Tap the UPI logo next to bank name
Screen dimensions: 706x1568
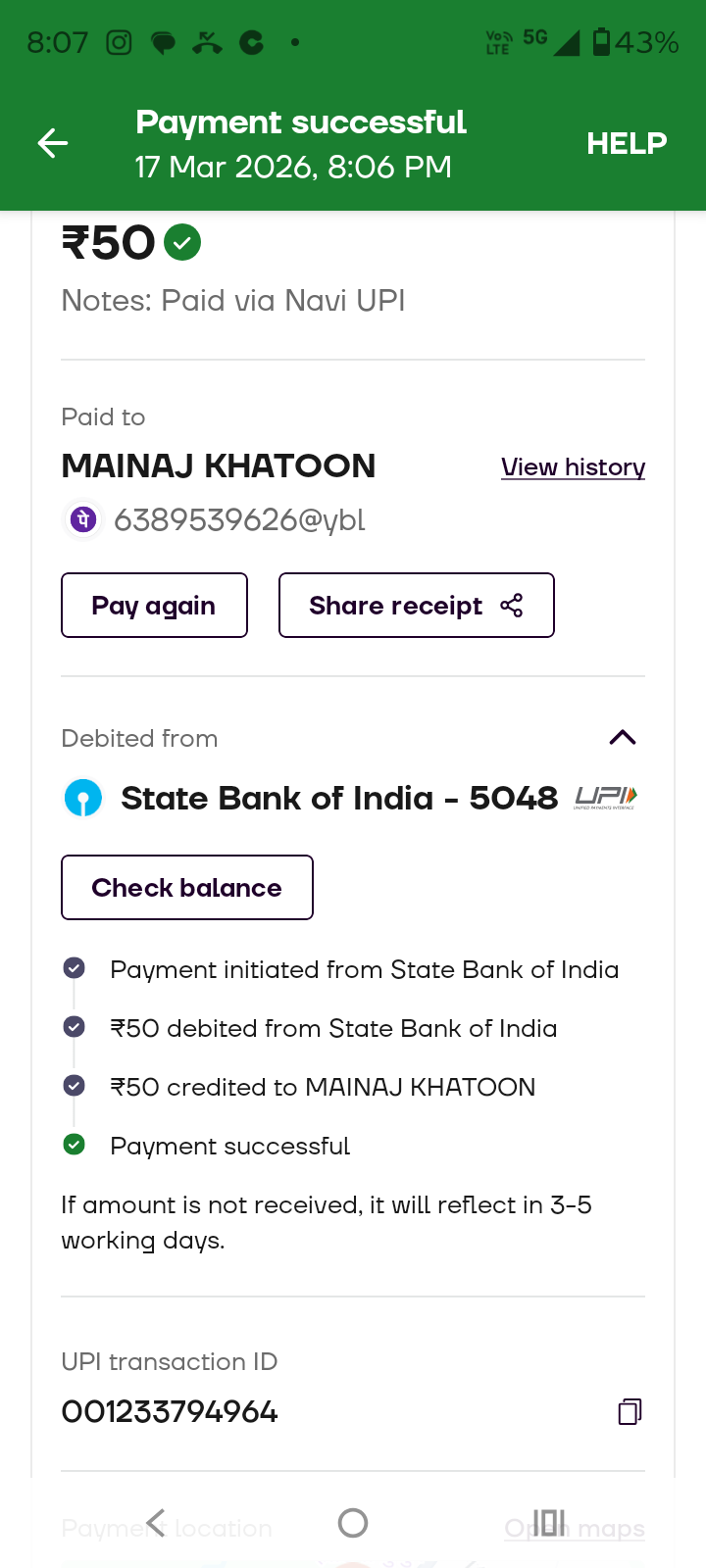tap(606, 798)
